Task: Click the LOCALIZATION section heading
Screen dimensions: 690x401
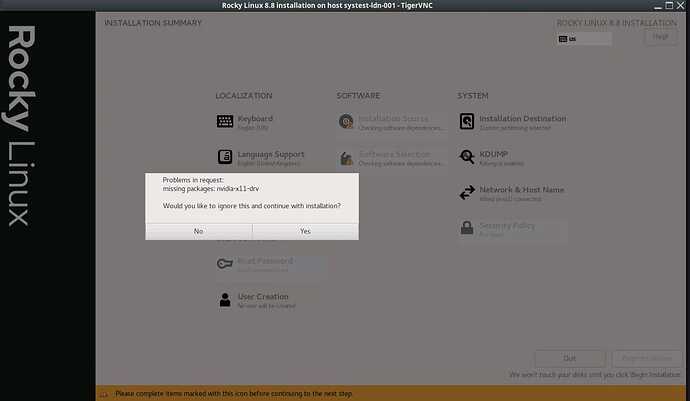Action: 244,96
